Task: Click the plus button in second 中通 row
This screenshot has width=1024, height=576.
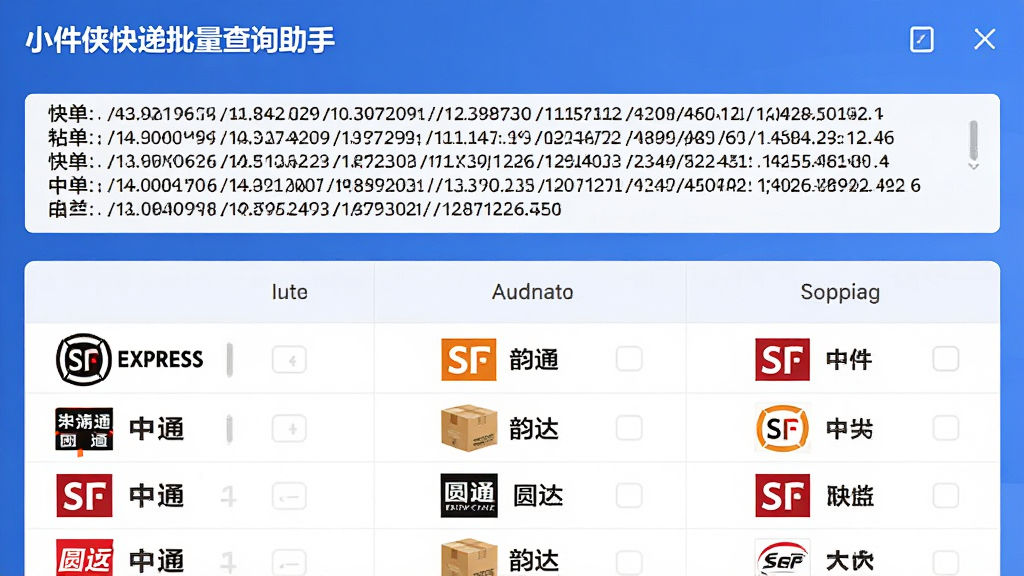Action: (x=289, y=429)
